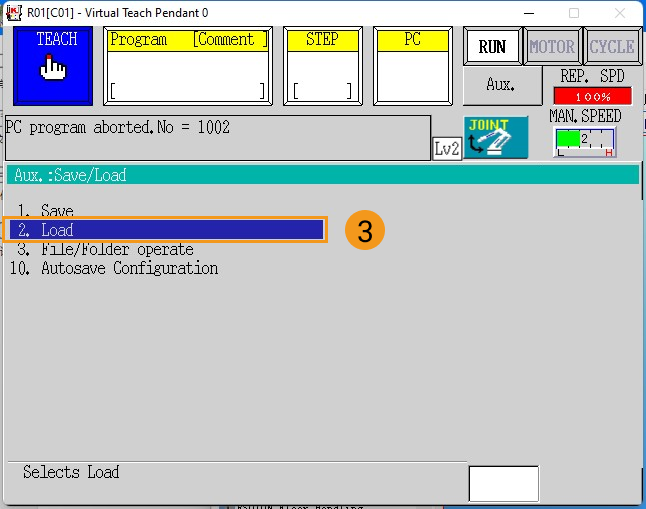Click the Lv2 level indicator
Image resolution: width=646 pixels, height=509 pixels.
tap(447, 149)
